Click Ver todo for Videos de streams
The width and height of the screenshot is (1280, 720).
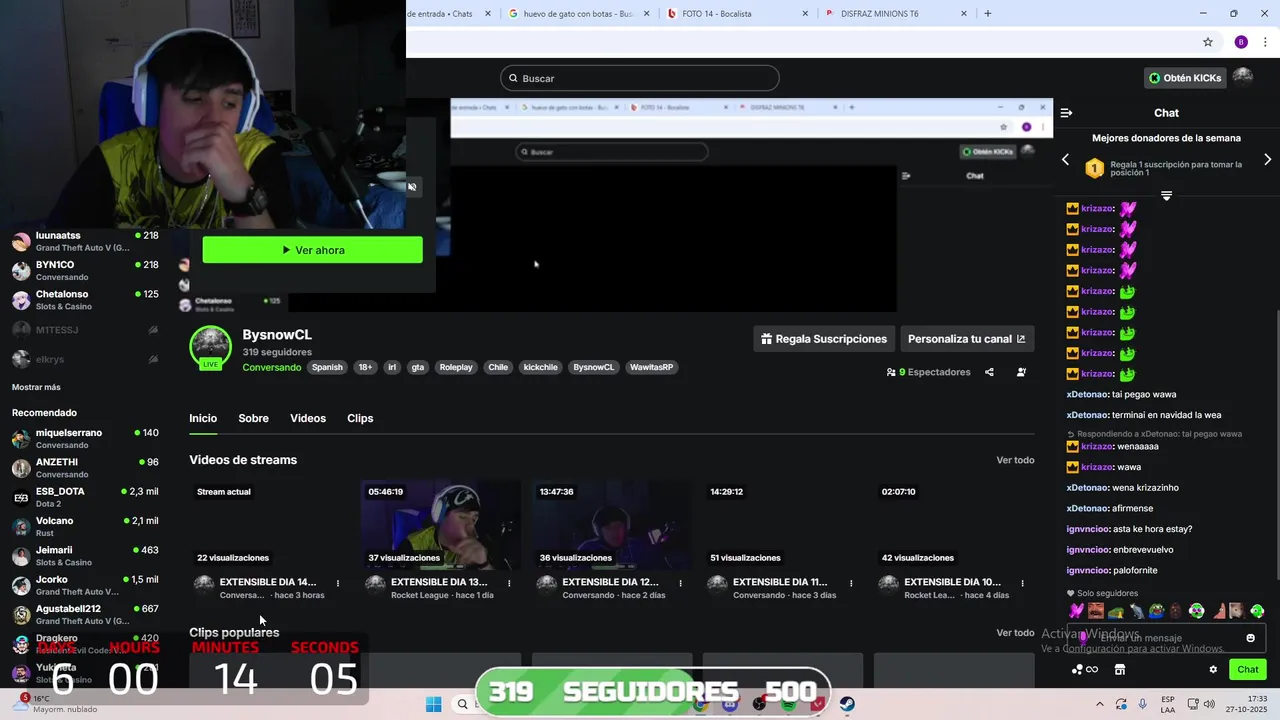click(x=1015, y=460)
